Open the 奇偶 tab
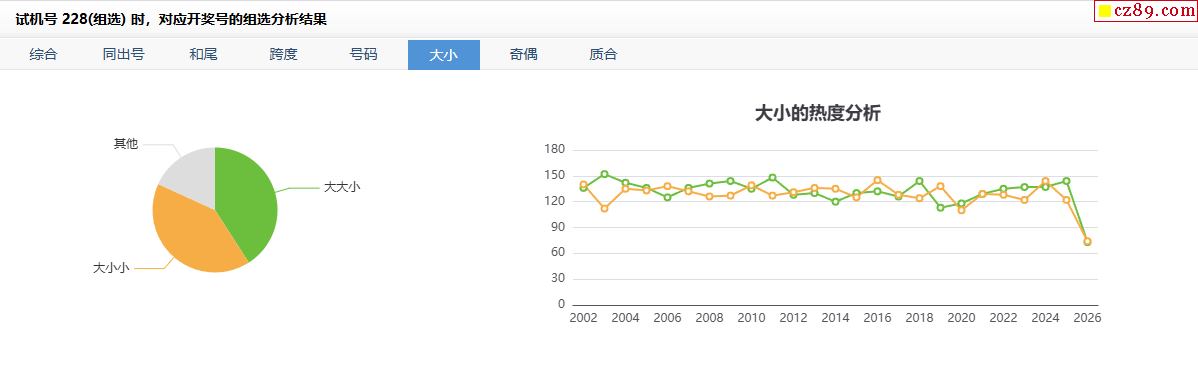 [x=523, y=55]
